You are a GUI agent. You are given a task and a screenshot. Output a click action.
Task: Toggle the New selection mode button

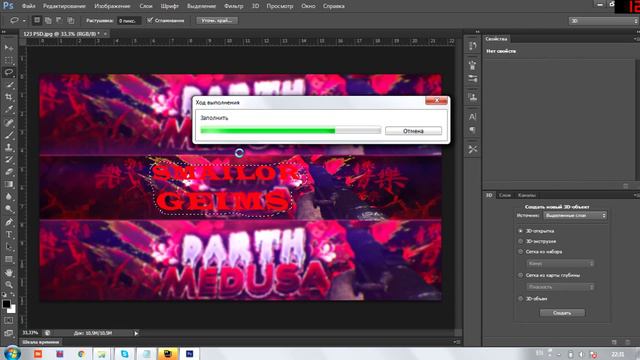tap(37, 20)
